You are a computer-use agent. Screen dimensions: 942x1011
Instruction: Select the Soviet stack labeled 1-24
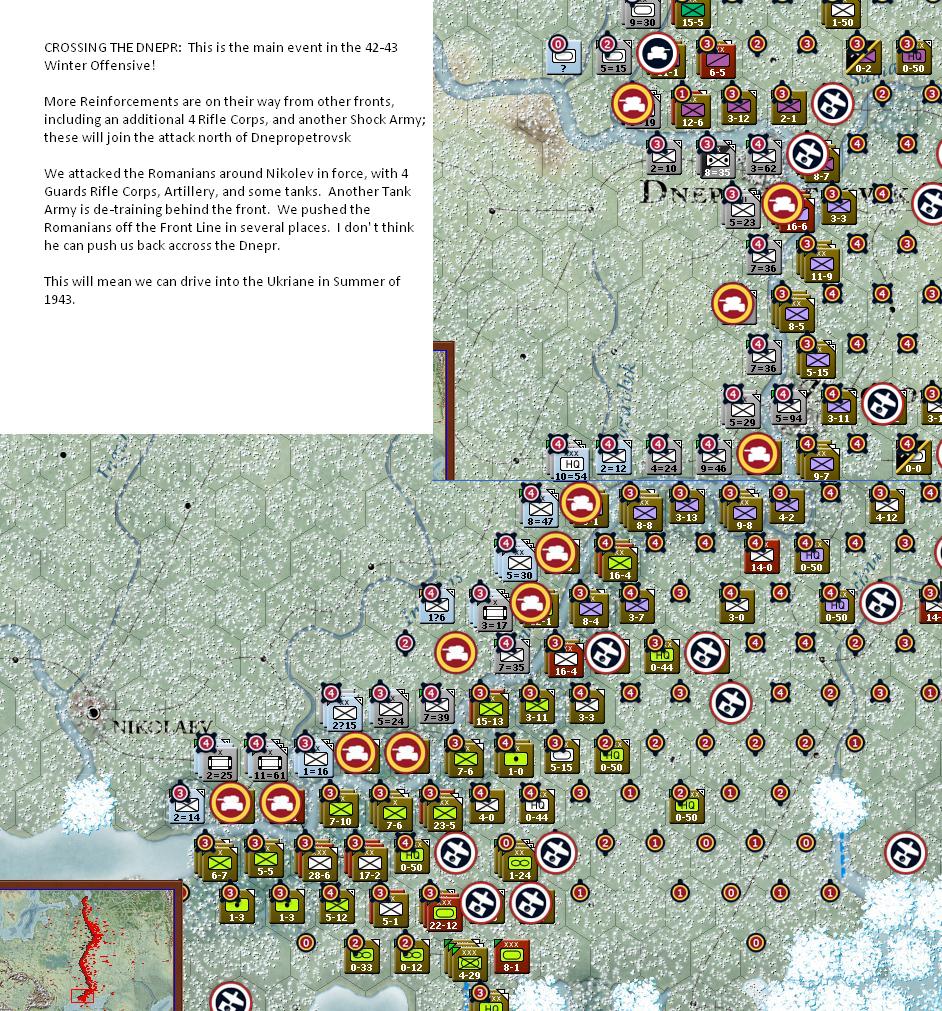tap(519, 864)
